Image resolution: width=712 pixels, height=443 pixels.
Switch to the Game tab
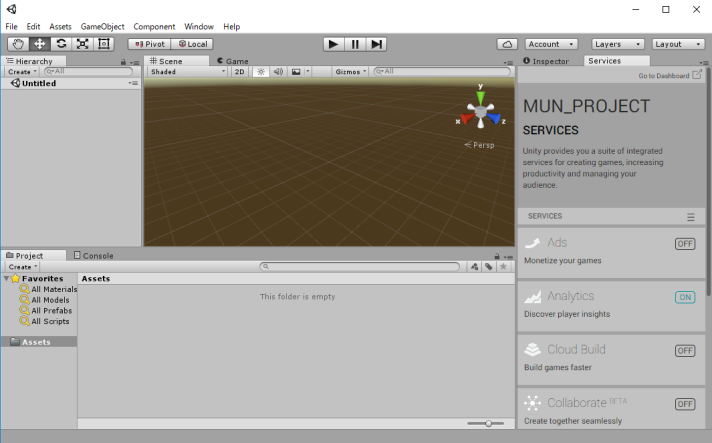coord(232,61)
